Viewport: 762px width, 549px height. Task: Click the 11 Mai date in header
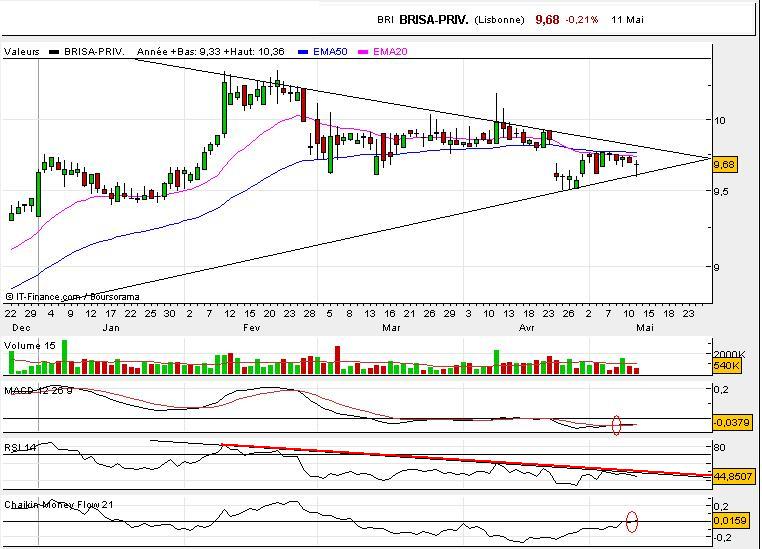(627, 20)
